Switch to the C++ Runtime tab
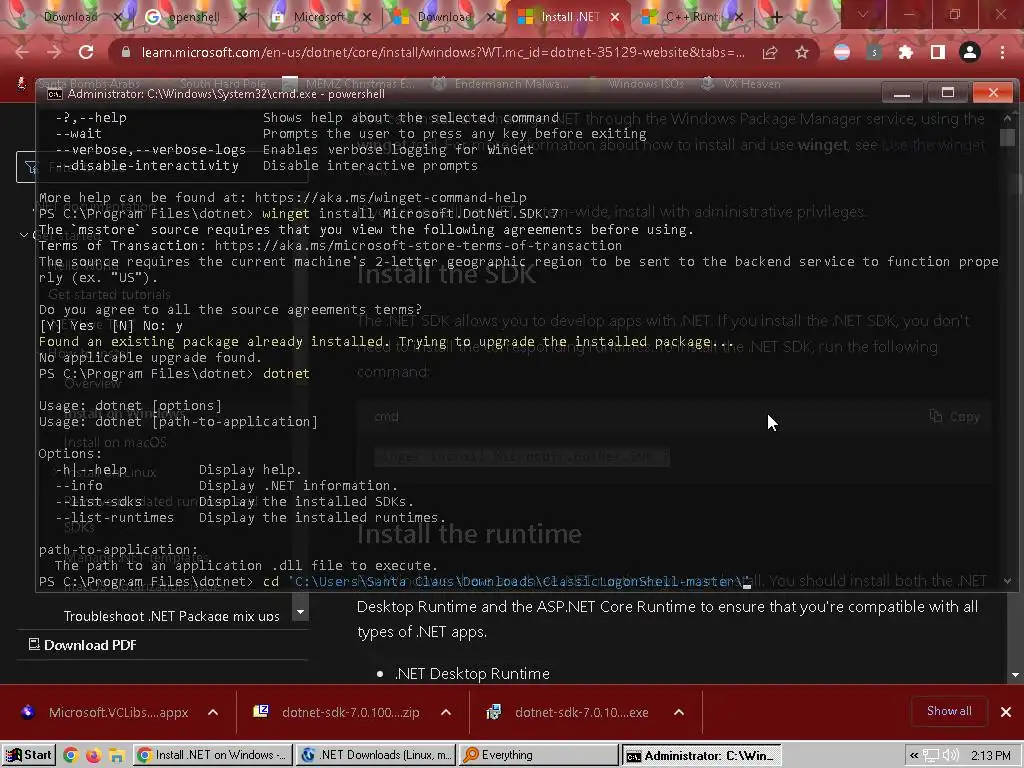Viewport: 1024px width, 768px height. pos(692,17)
